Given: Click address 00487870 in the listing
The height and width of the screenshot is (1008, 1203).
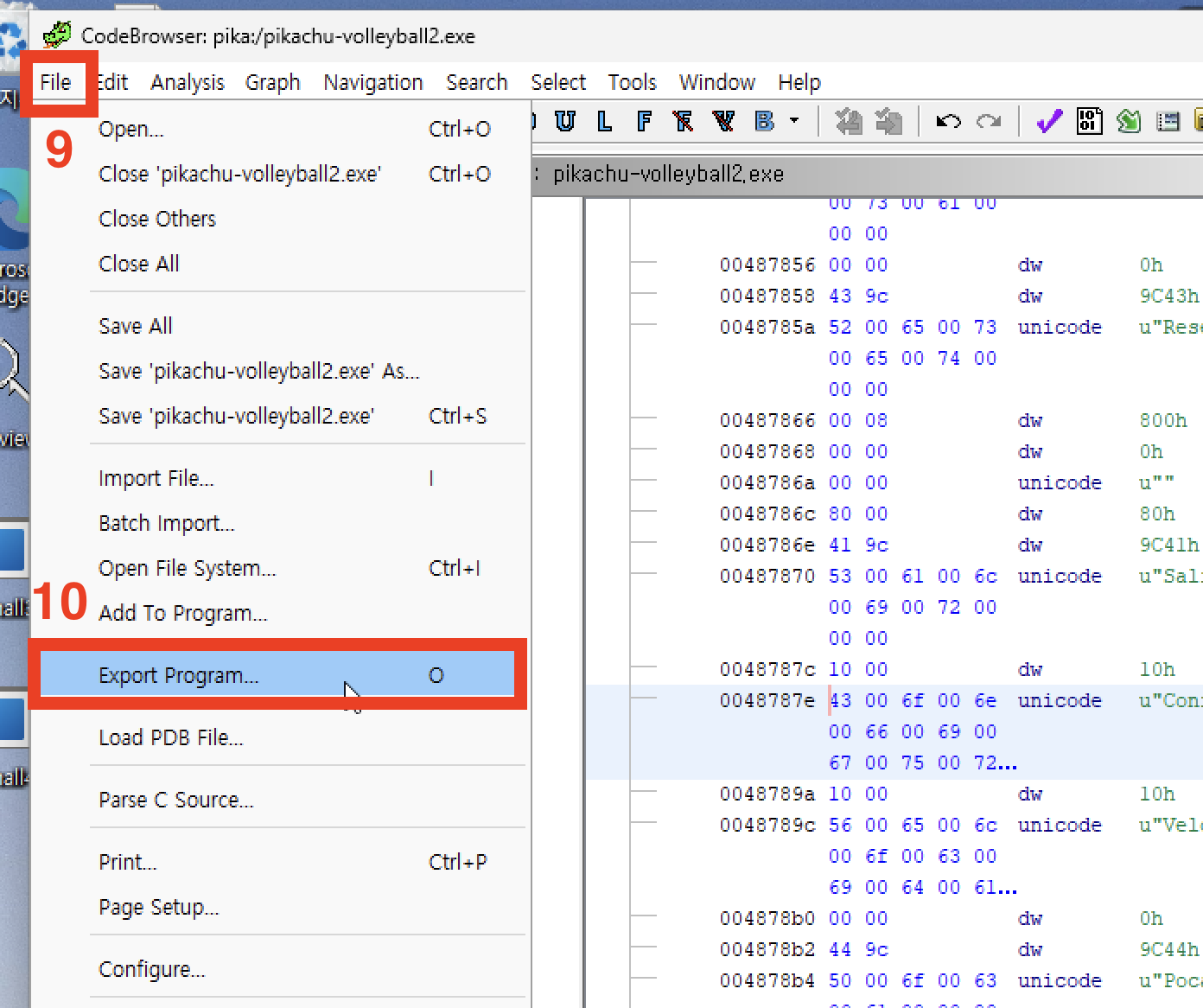Looking at the screenshot, I should click(767, 576).
